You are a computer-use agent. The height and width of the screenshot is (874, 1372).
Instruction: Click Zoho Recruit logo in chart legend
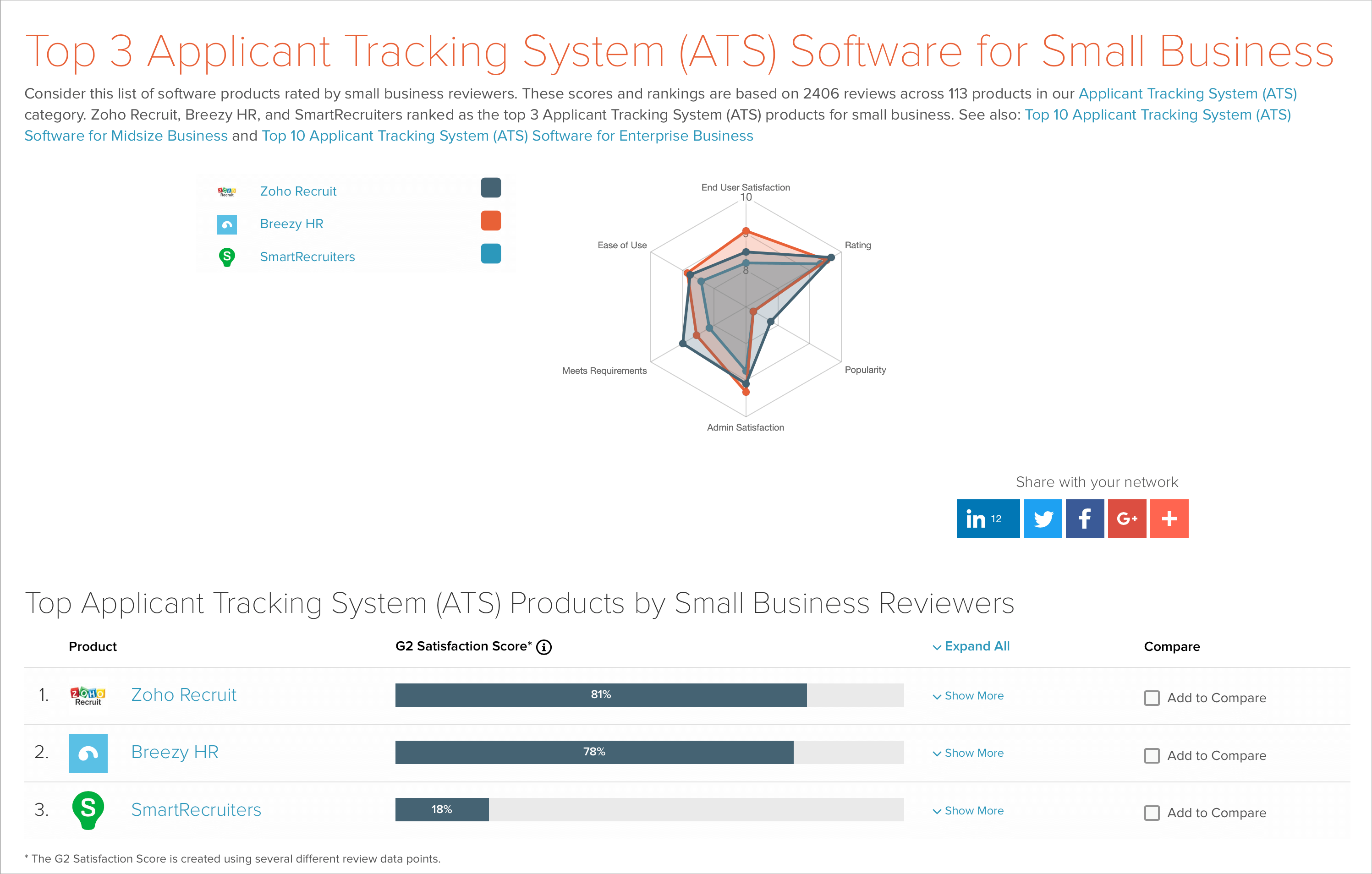pyautogui.click(x=227, y=191)
